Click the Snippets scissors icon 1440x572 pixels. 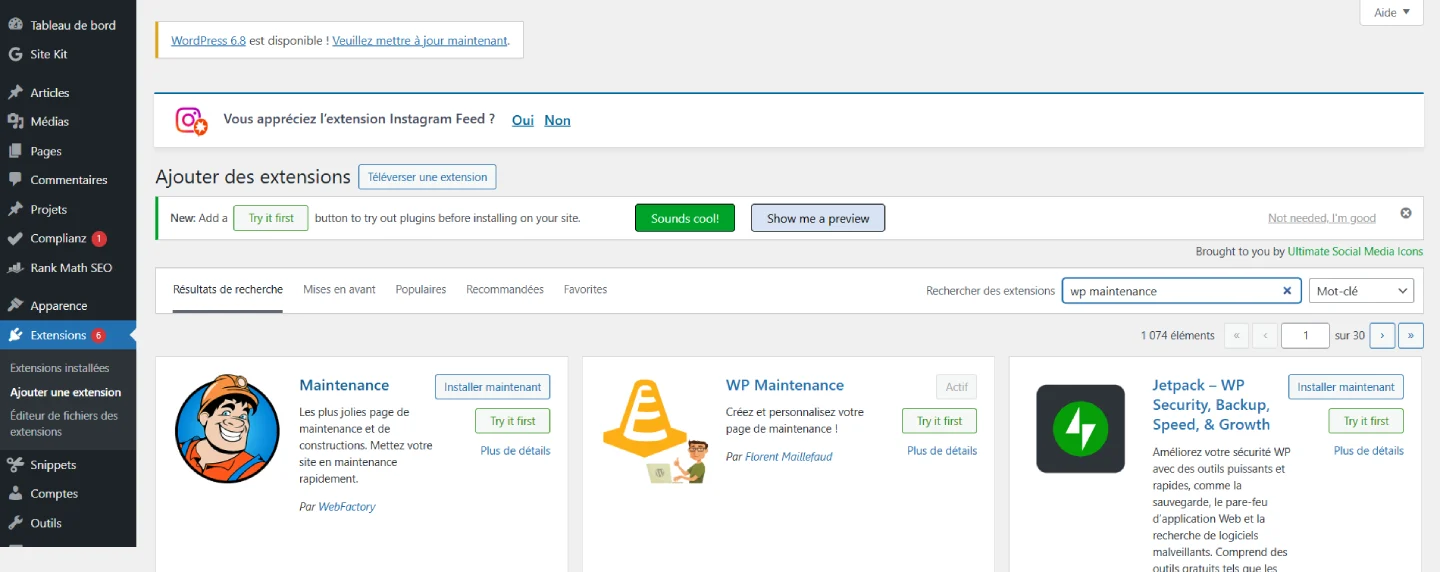(x=15, y=464)
